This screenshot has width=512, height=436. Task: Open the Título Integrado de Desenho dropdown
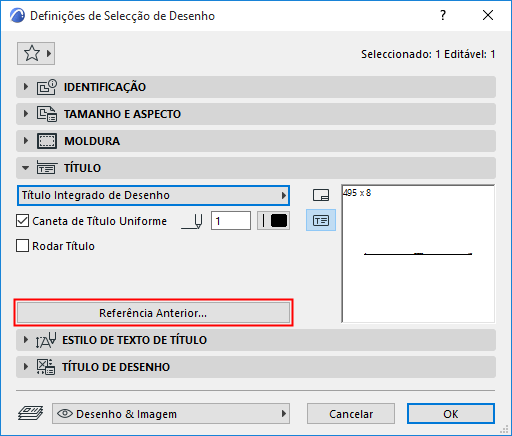point(153,195)
